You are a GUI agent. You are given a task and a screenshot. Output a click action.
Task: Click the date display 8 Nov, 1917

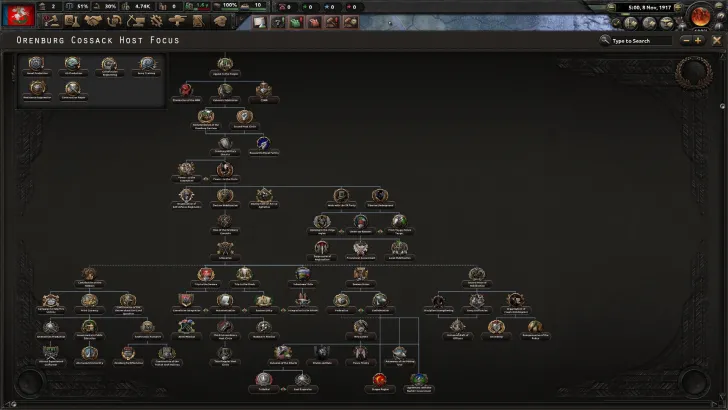(648, 8)
